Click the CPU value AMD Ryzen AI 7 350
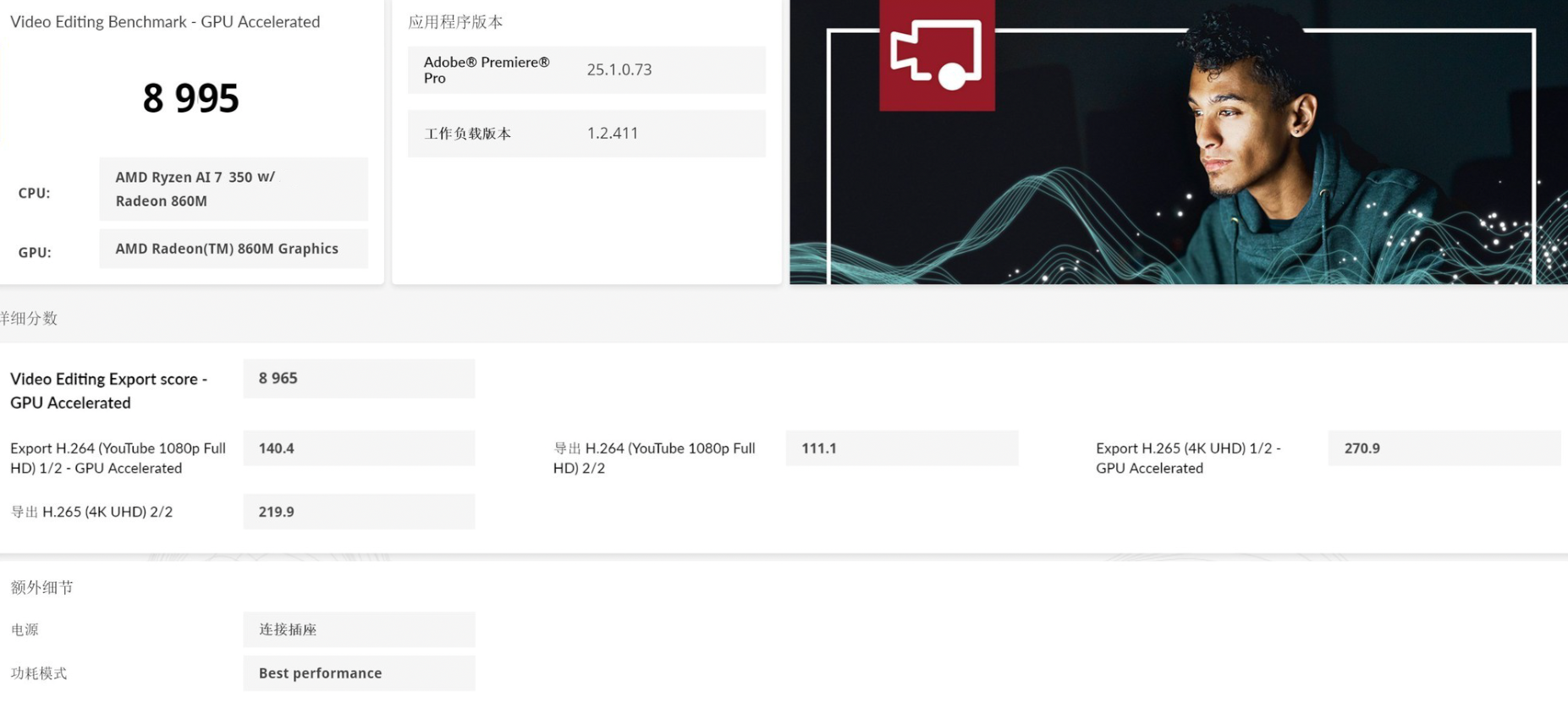Viewport: 1568px width, 708px height. (234, 189)
